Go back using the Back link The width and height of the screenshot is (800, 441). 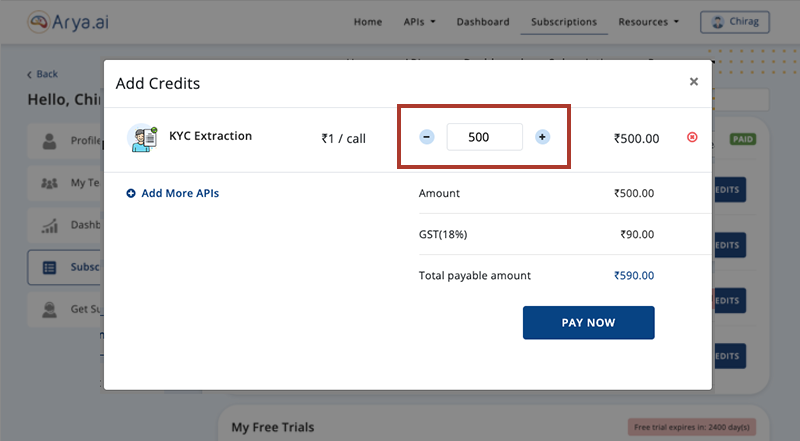tap(42, 74)
